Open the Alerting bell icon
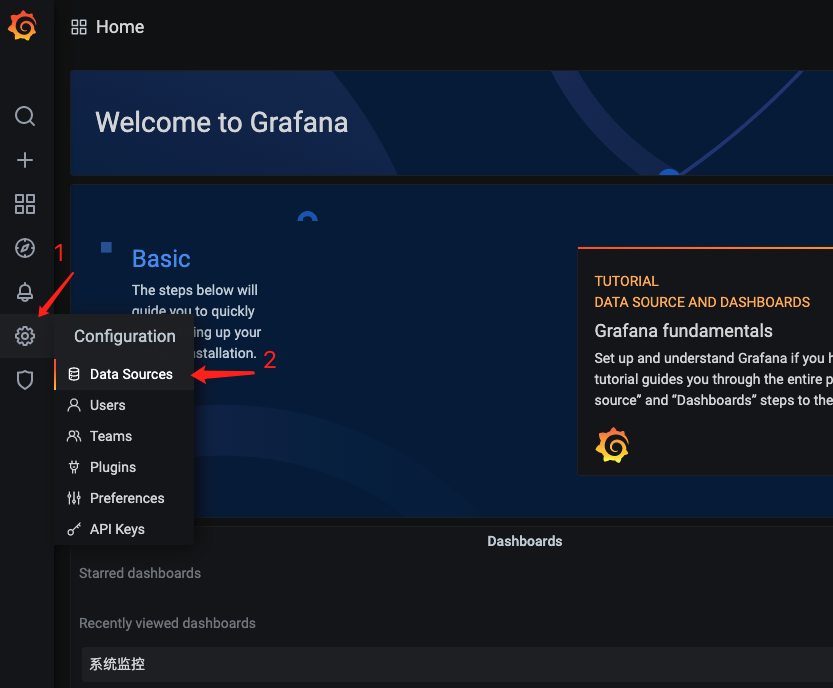The image size is (833, 688). tap(24, 292)
